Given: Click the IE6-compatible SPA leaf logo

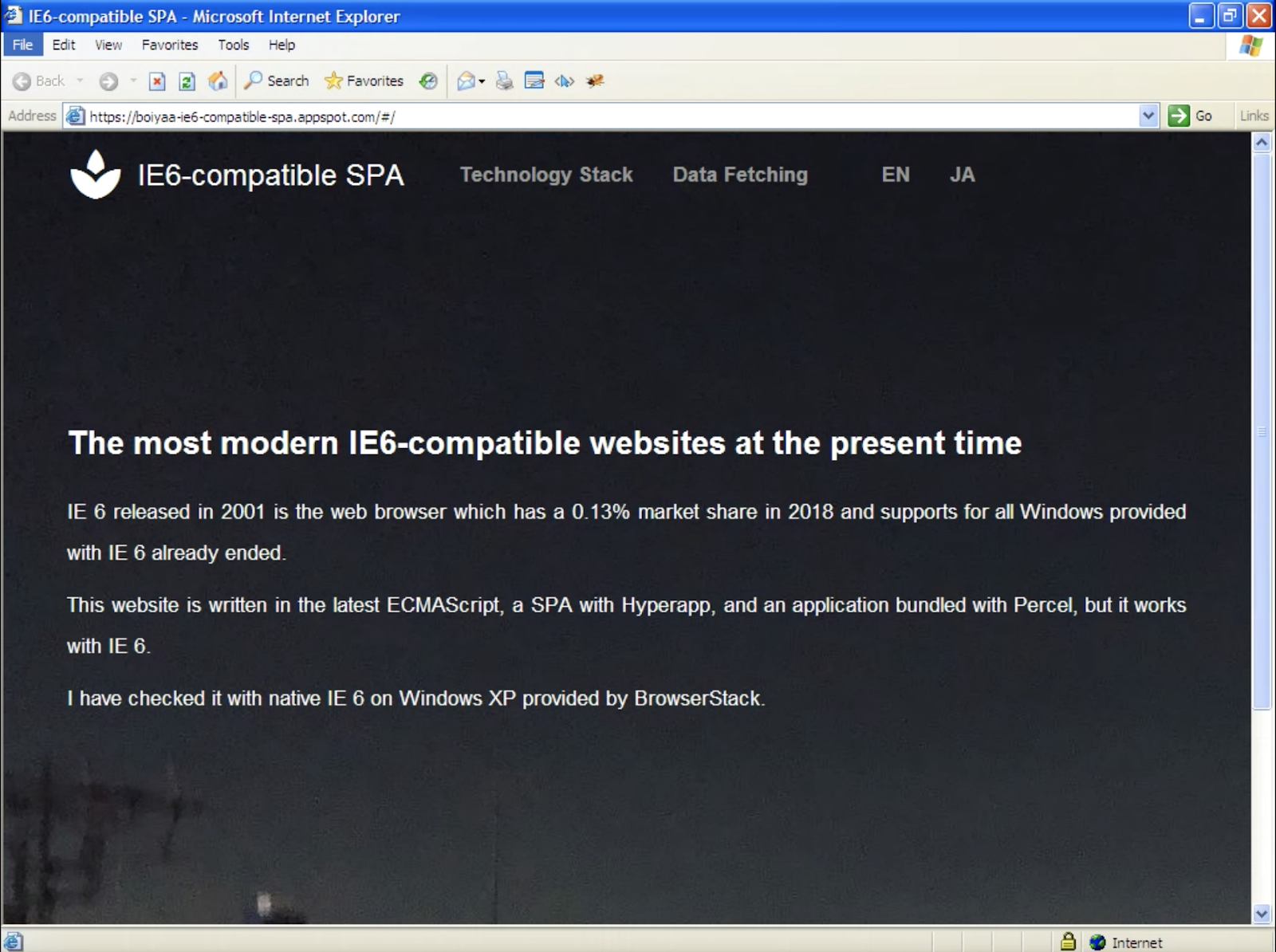Looking at the screenshot, I should (96, 174).
